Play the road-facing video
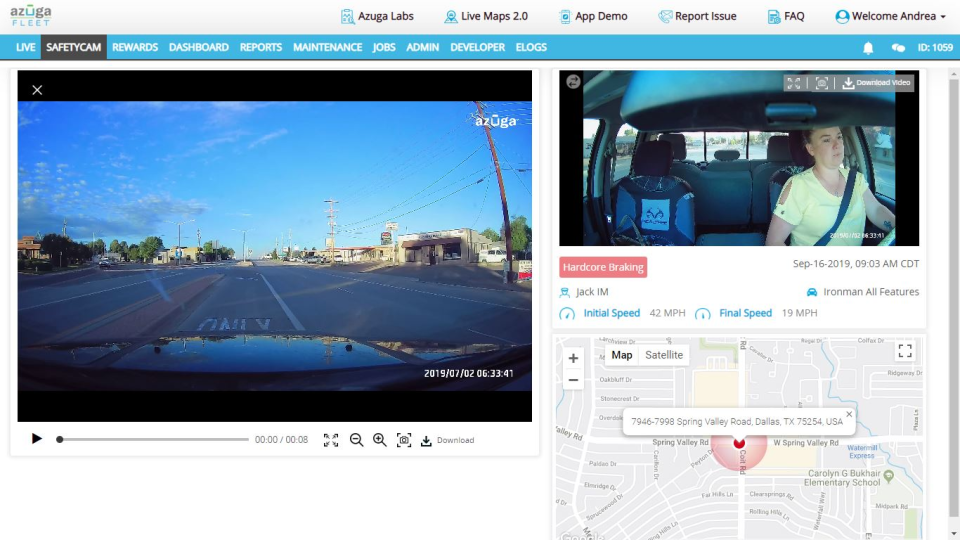The height and width of the screenshot is (540, 960). [37, 439]
